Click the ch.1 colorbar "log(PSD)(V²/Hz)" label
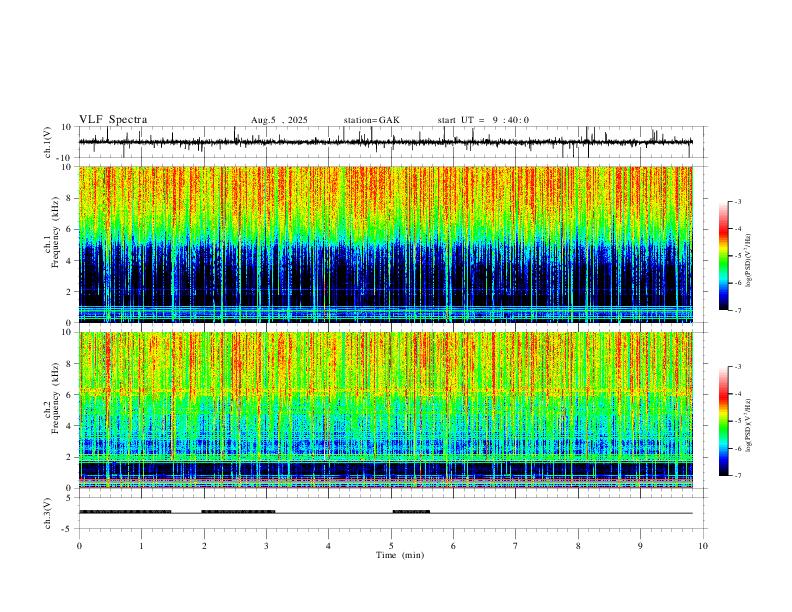The image size is (792, 612). point(749,261)
